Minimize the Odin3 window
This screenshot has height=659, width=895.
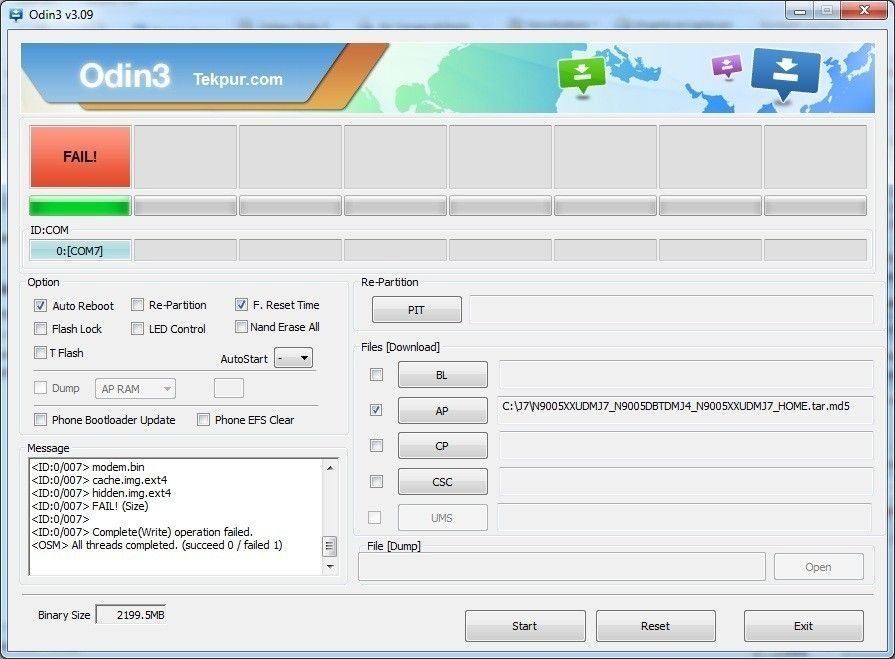pyautogui.click(x=800, y=11)
